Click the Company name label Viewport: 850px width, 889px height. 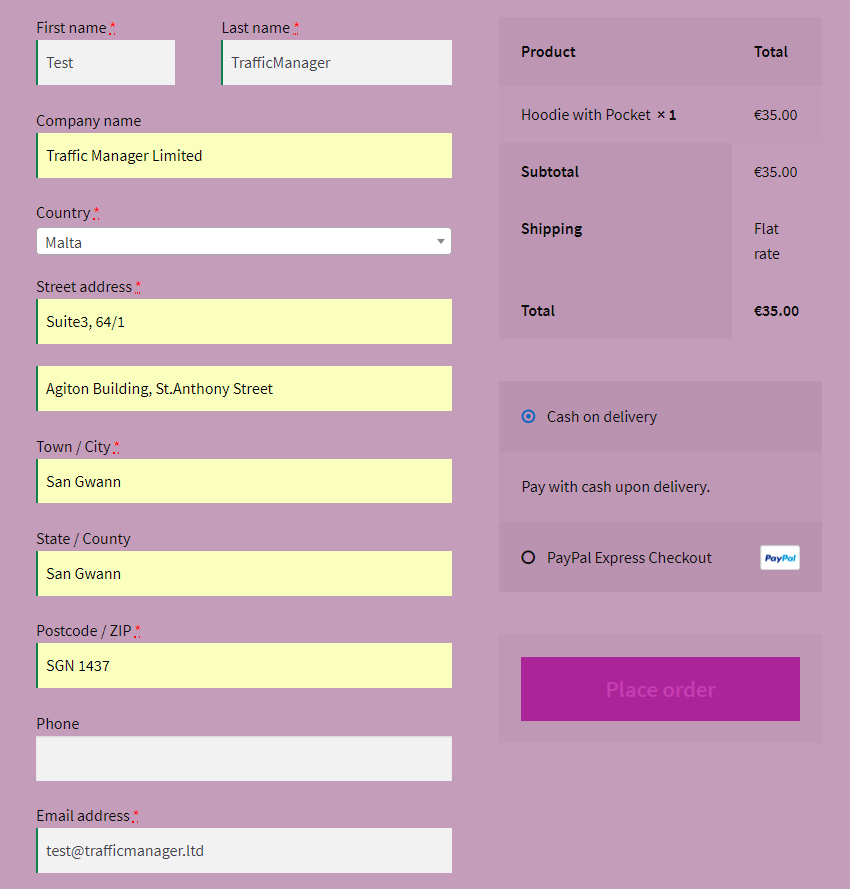tap(88, 121)
